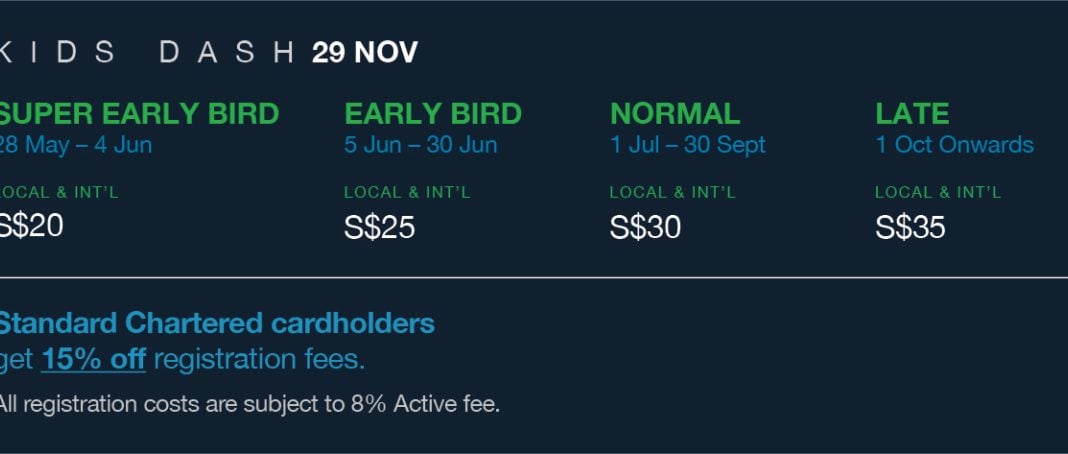Click the KIDS DASH title
1068x454 pixels.
click(x=146, y=53)
